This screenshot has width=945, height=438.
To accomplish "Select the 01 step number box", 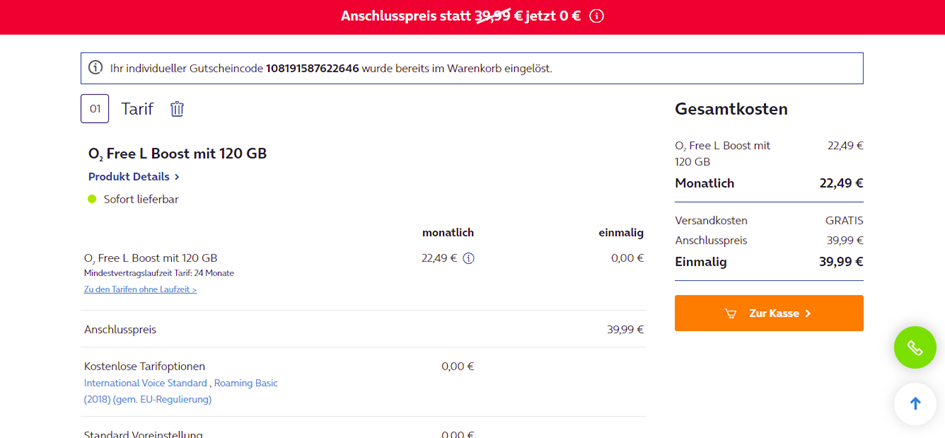I will coord(95,109).
